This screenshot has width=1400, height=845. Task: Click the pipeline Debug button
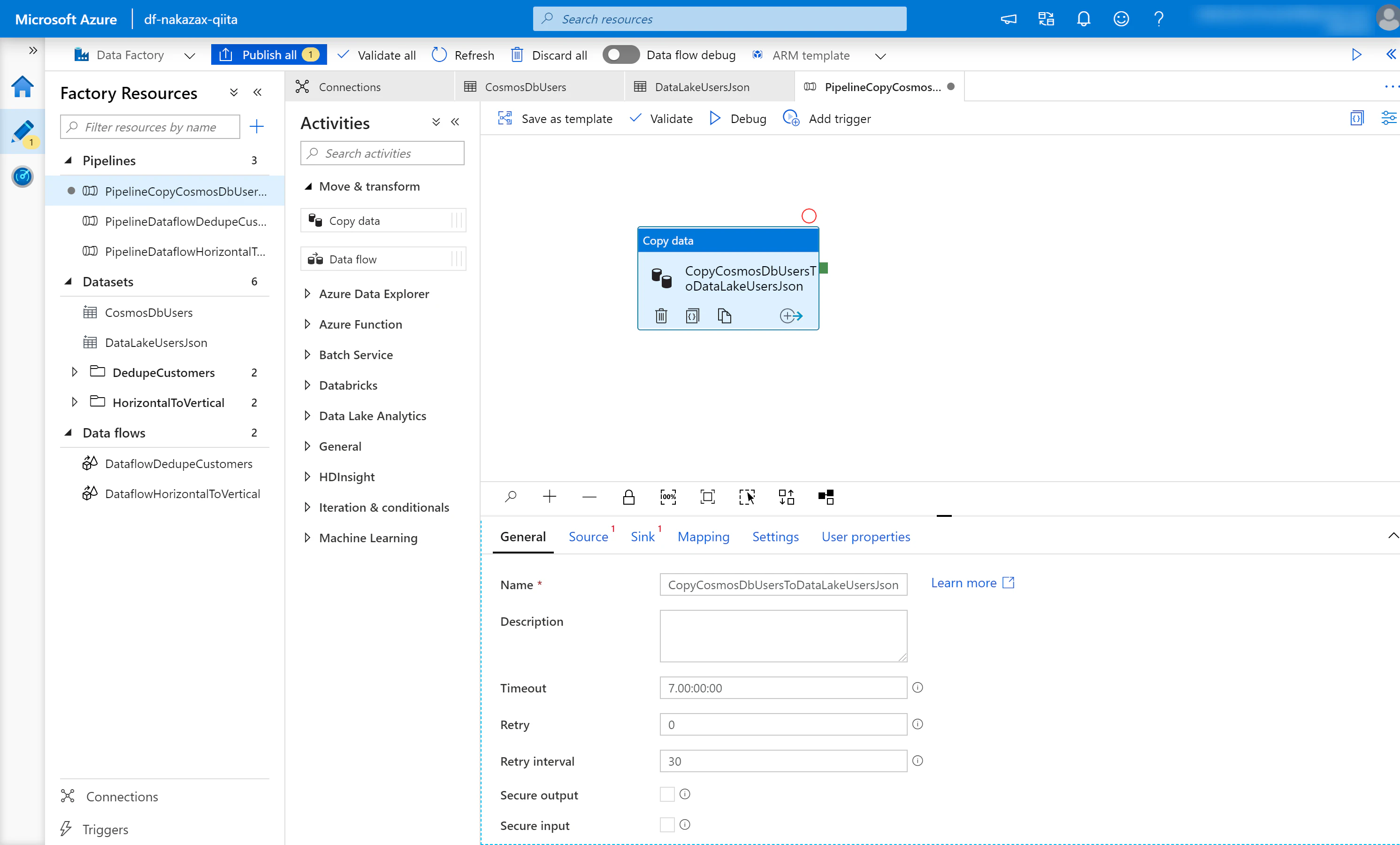tap(738, 118)
